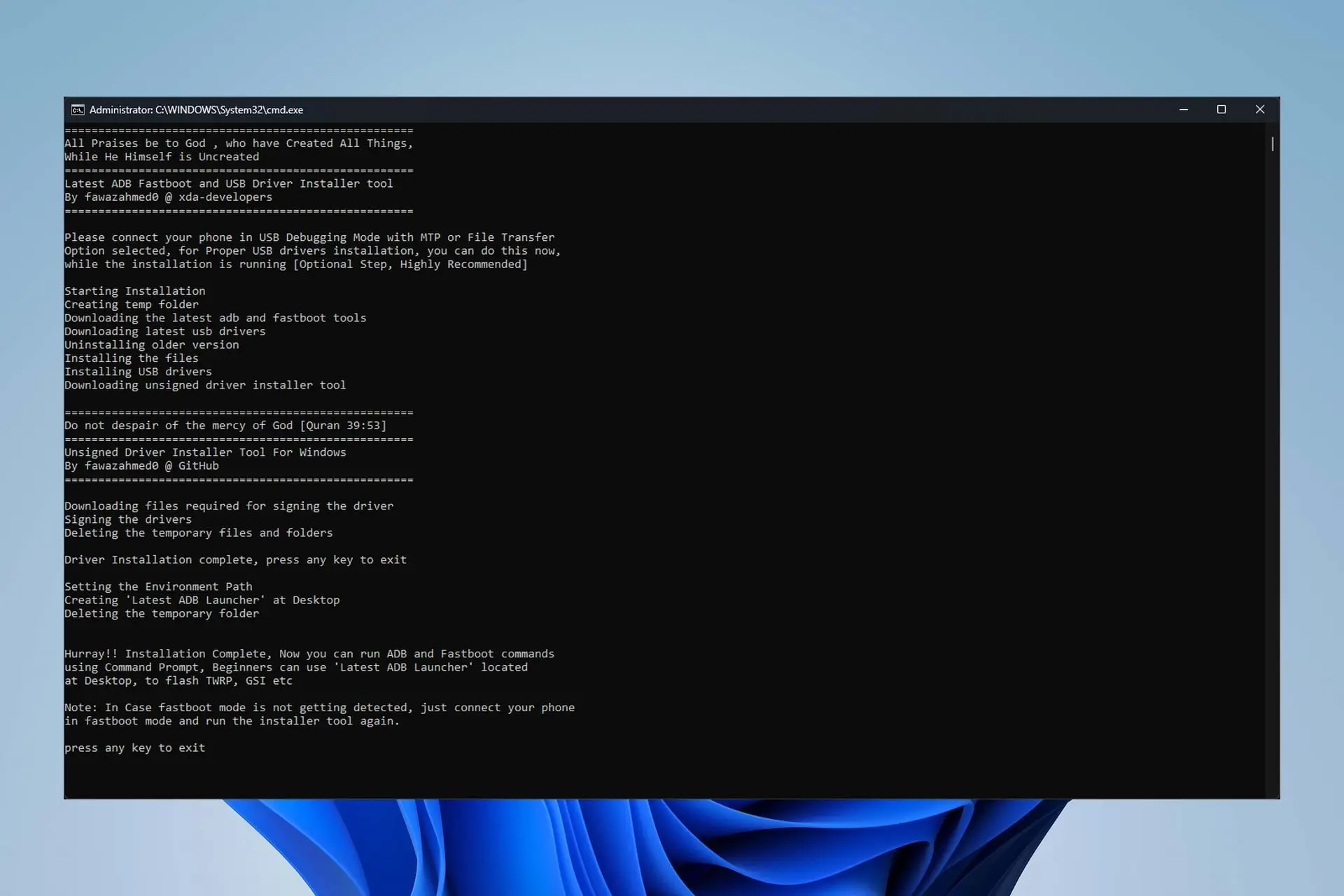Click line 'Downloading the latest adb and fastboot tools'
The image size is (1344, 896).
[216, 318]
